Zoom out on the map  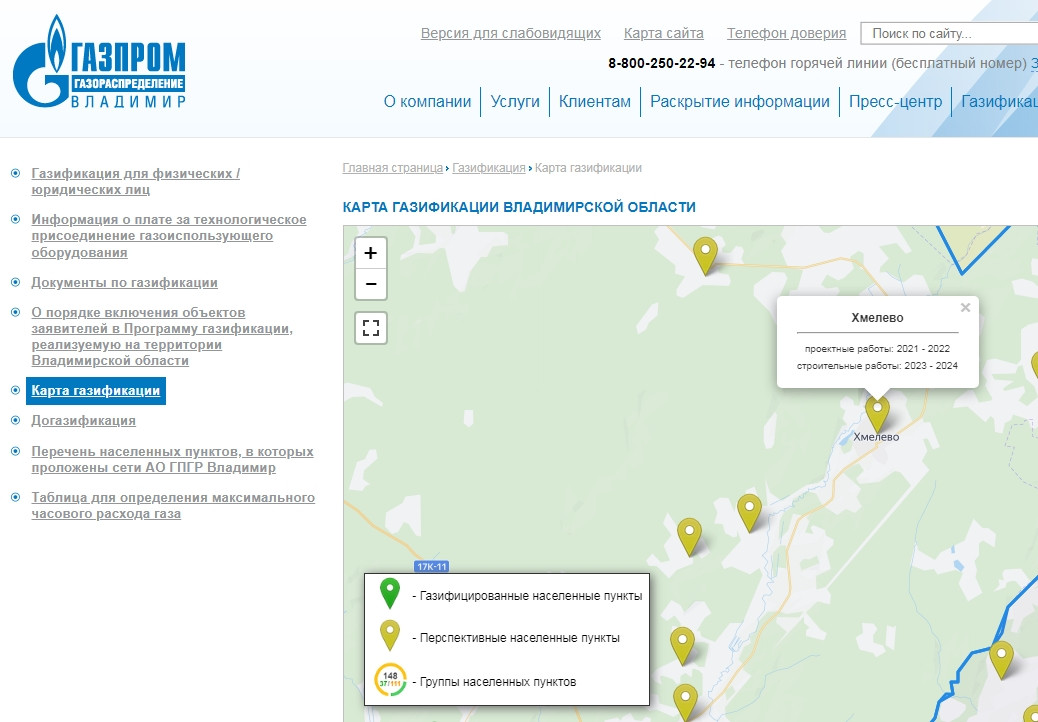tap(371, 284)
